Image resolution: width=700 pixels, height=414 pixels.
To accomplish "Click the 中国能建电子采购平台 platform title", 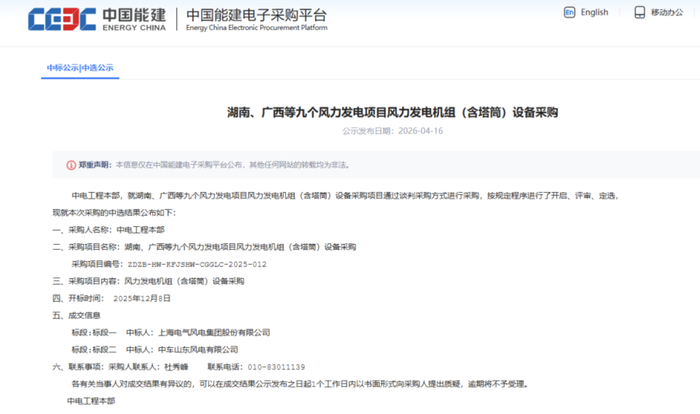I will click(x=257, y=15).
